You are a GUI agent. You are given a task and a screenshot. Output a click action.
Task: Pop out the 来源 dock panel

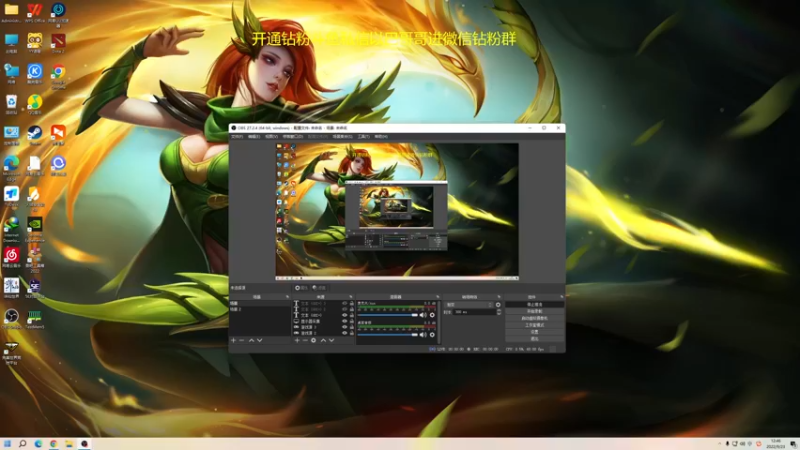pyautogui.click(x=351, y=297)
